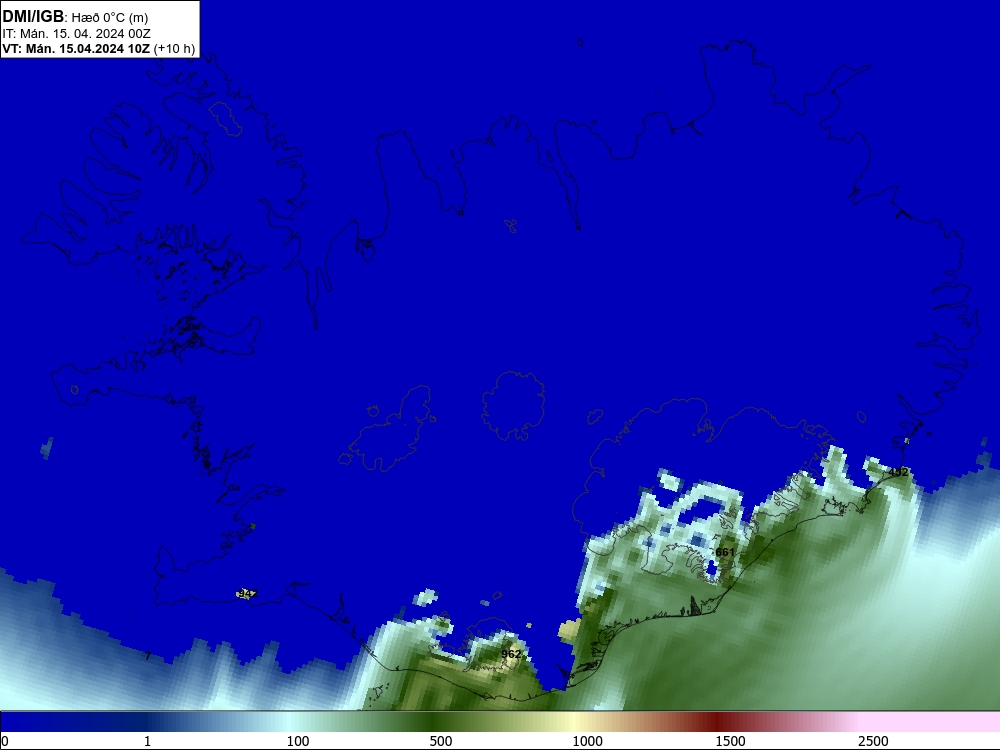Click the DMI/IGB title text
1000x750 pixels.
point(33,17)
